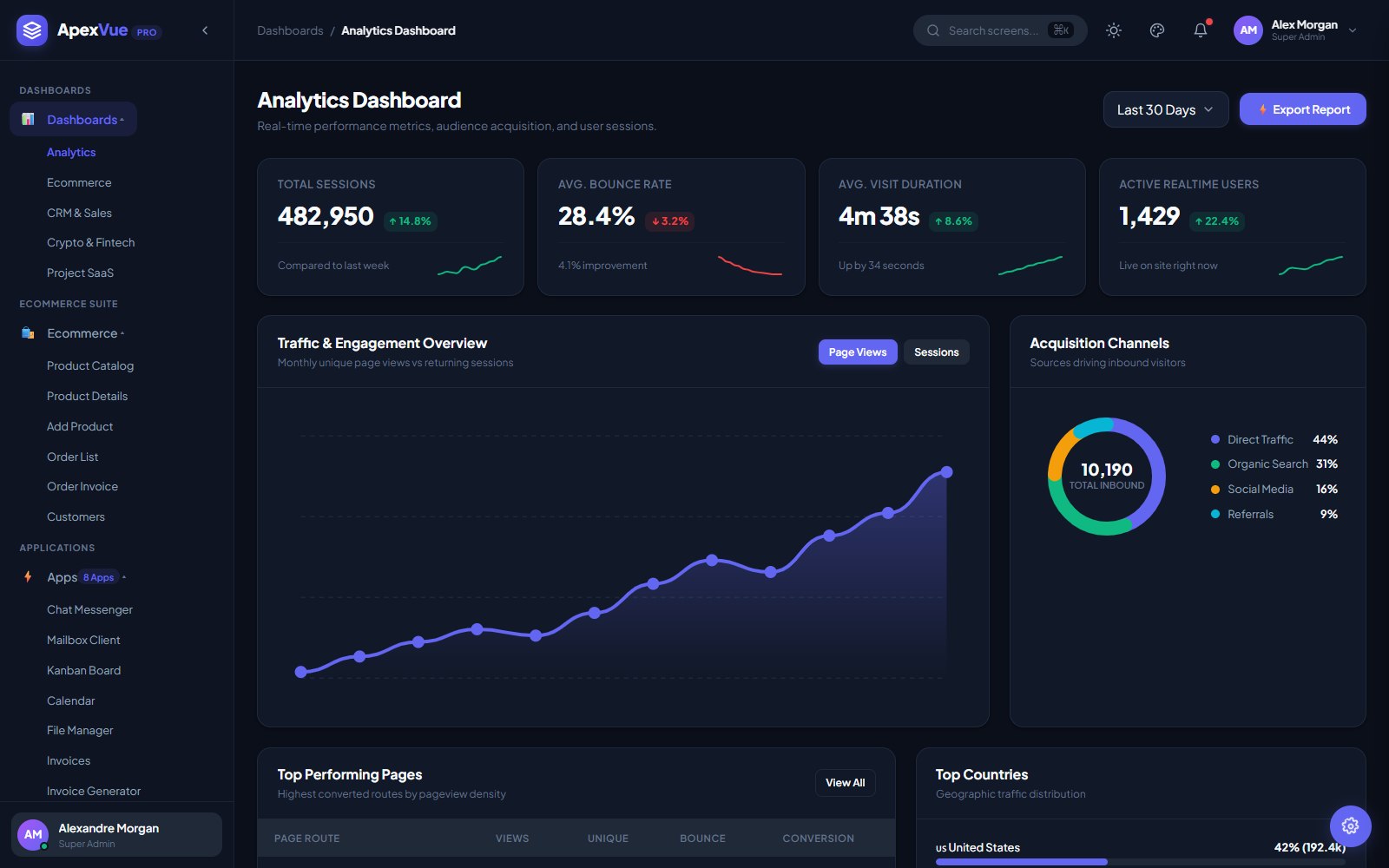Viewport: 1389px width, 868px height.
Task: Click the BOUNCE column header
Action: tap(702, 838)
